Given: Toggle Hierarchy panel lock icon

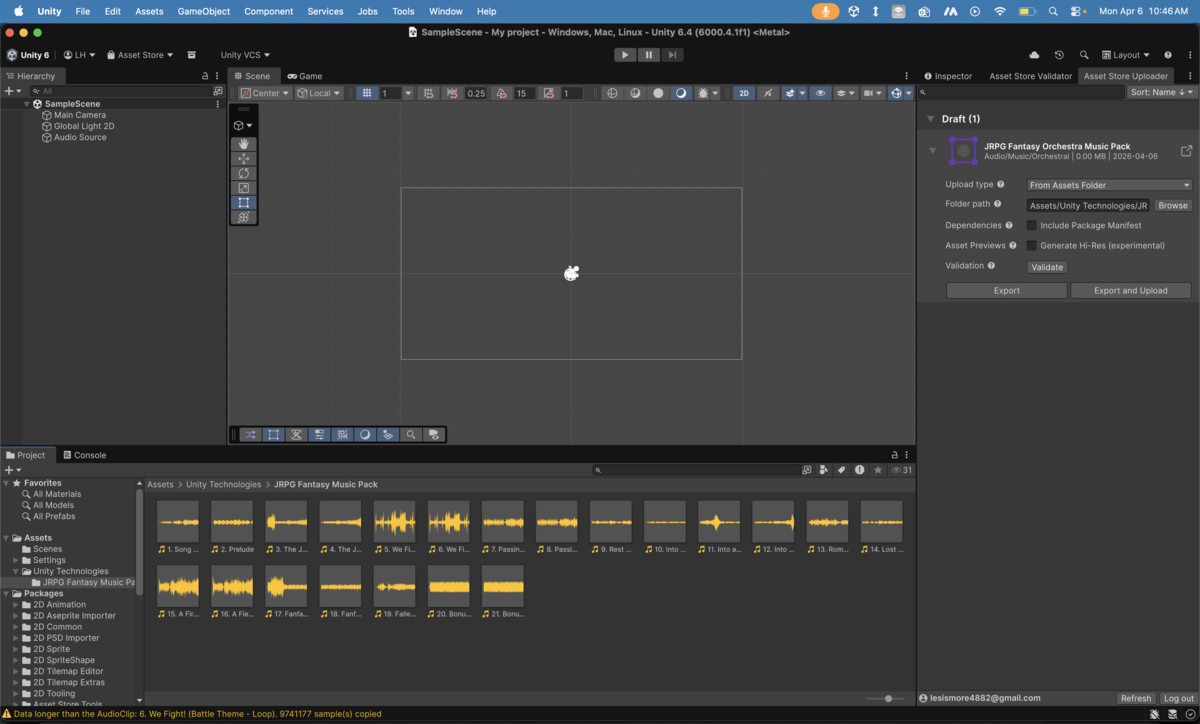Looking at the screenshot, I should point(205,76).
